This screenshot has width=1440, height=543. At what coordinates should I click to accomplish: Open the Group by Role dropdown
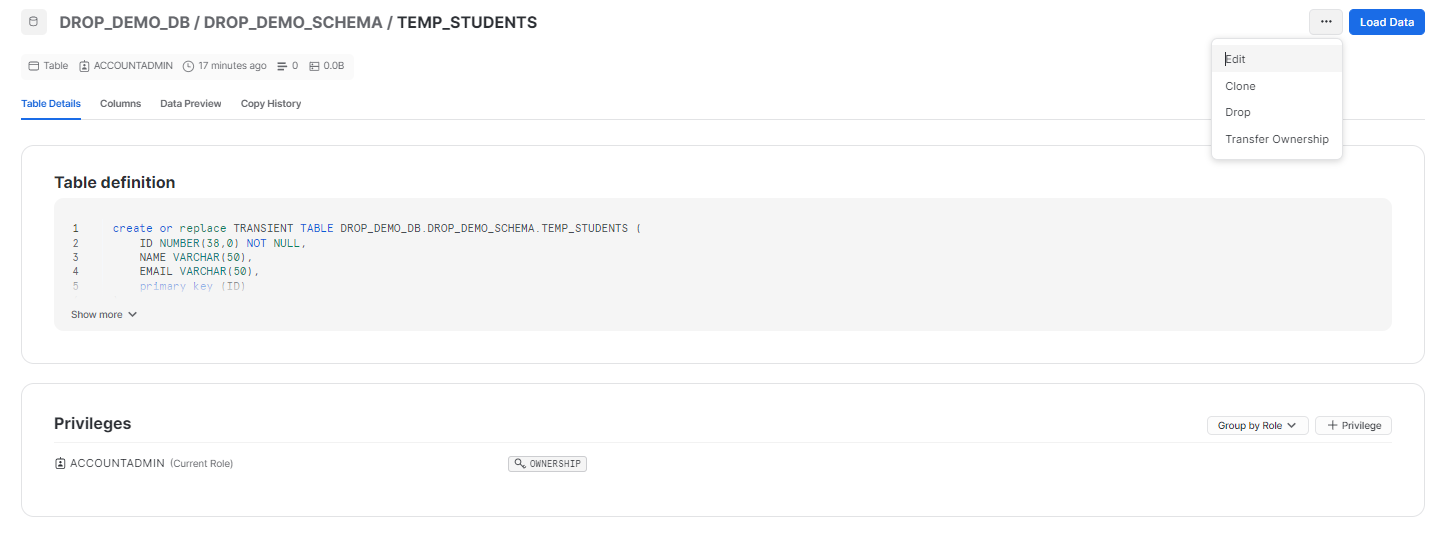point(1257,426)
